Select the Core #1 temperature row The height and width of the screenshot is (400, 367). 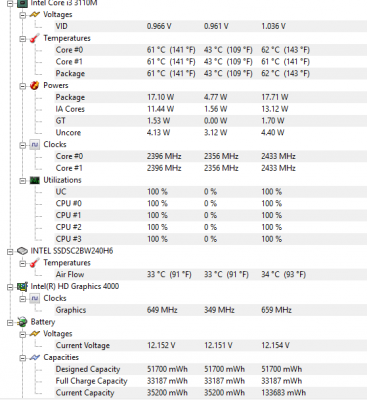[210, 62]
